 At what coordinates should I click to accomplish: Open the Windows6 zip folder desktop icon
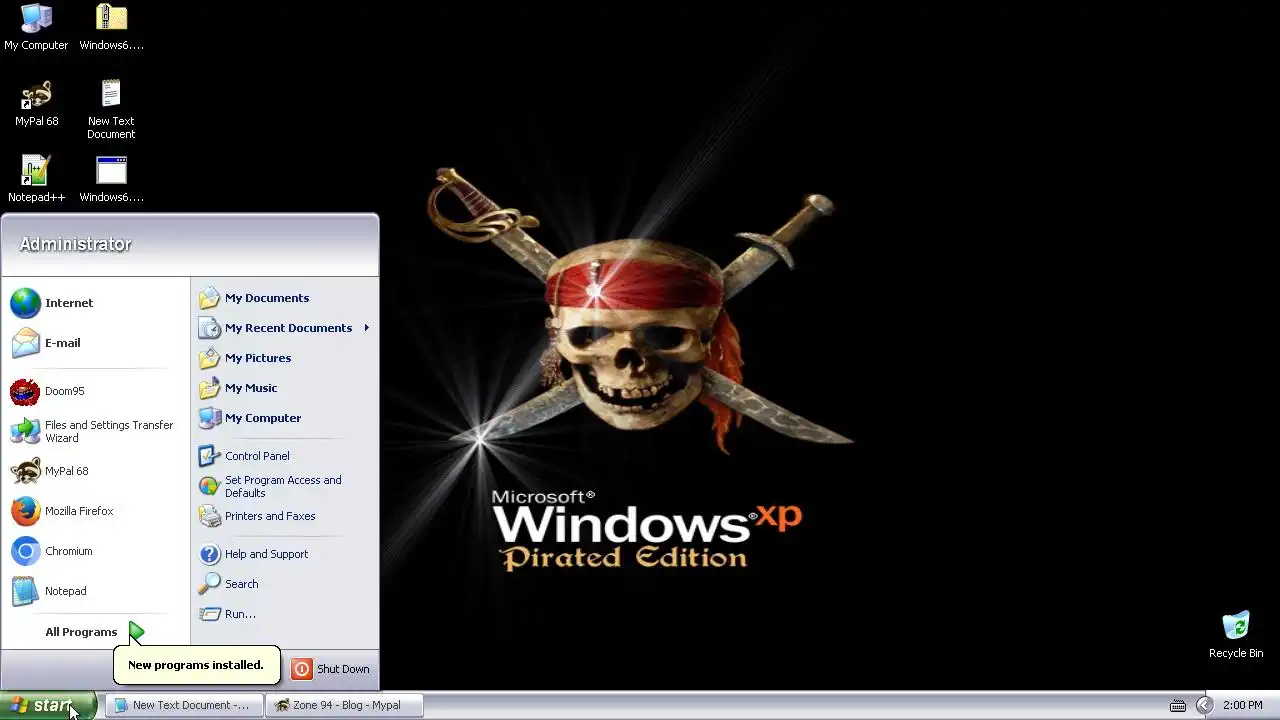(x=111, y=26)
